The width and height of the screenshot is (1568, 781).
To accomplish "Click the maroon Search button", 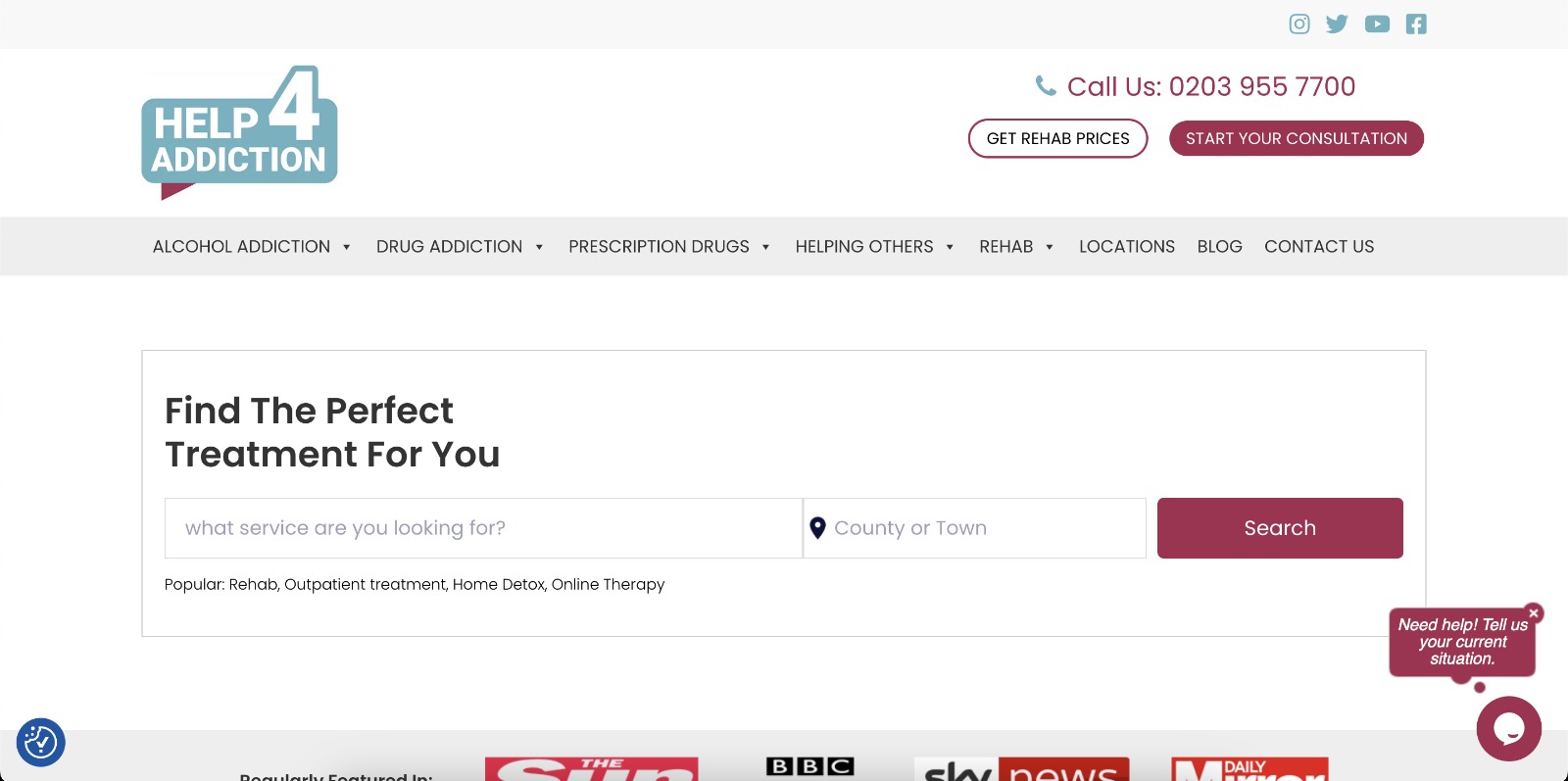I will click(x=1279, y=528).
